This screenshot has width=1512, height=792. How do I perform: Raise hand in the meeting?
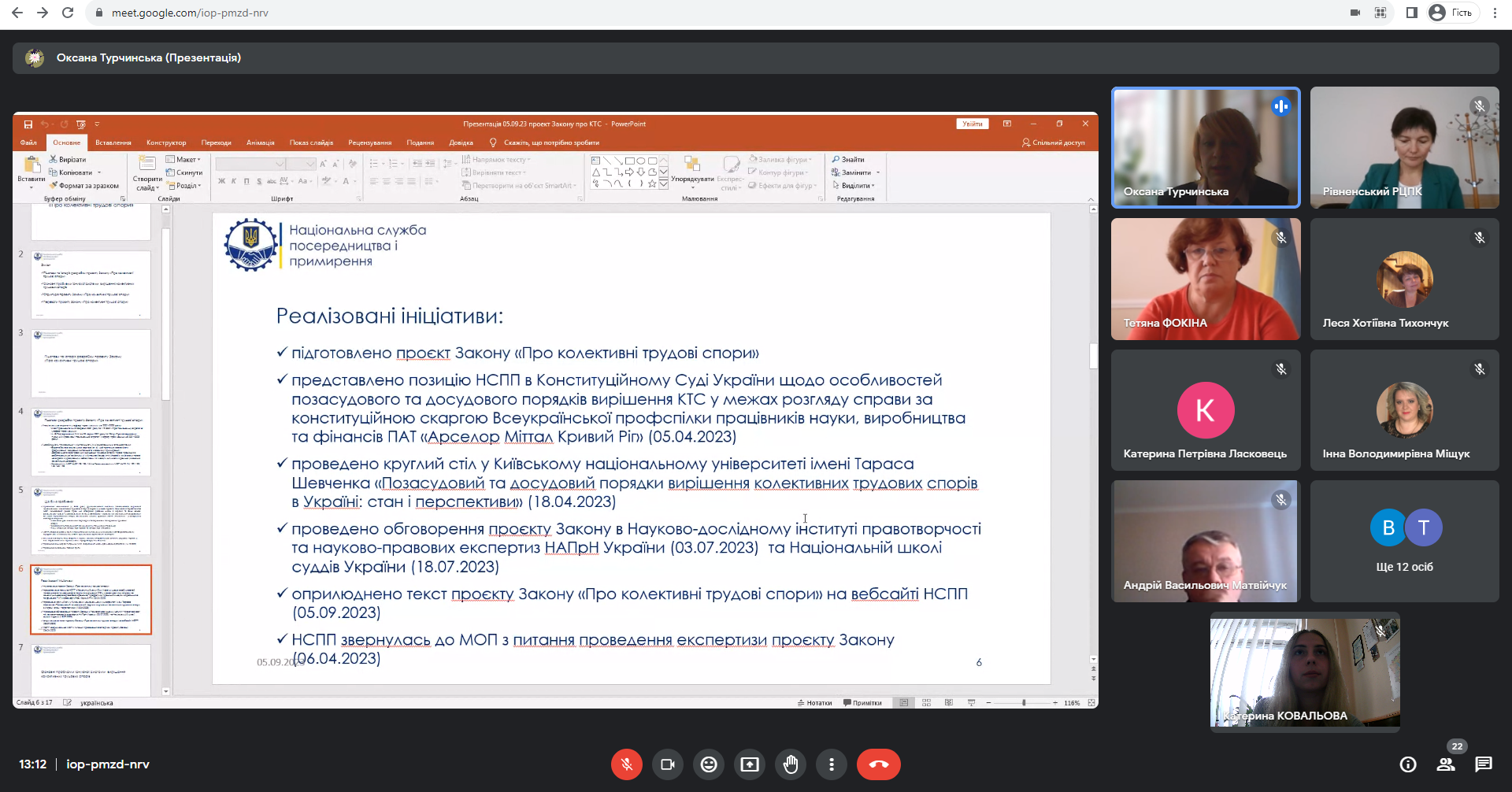click(791, 764)
